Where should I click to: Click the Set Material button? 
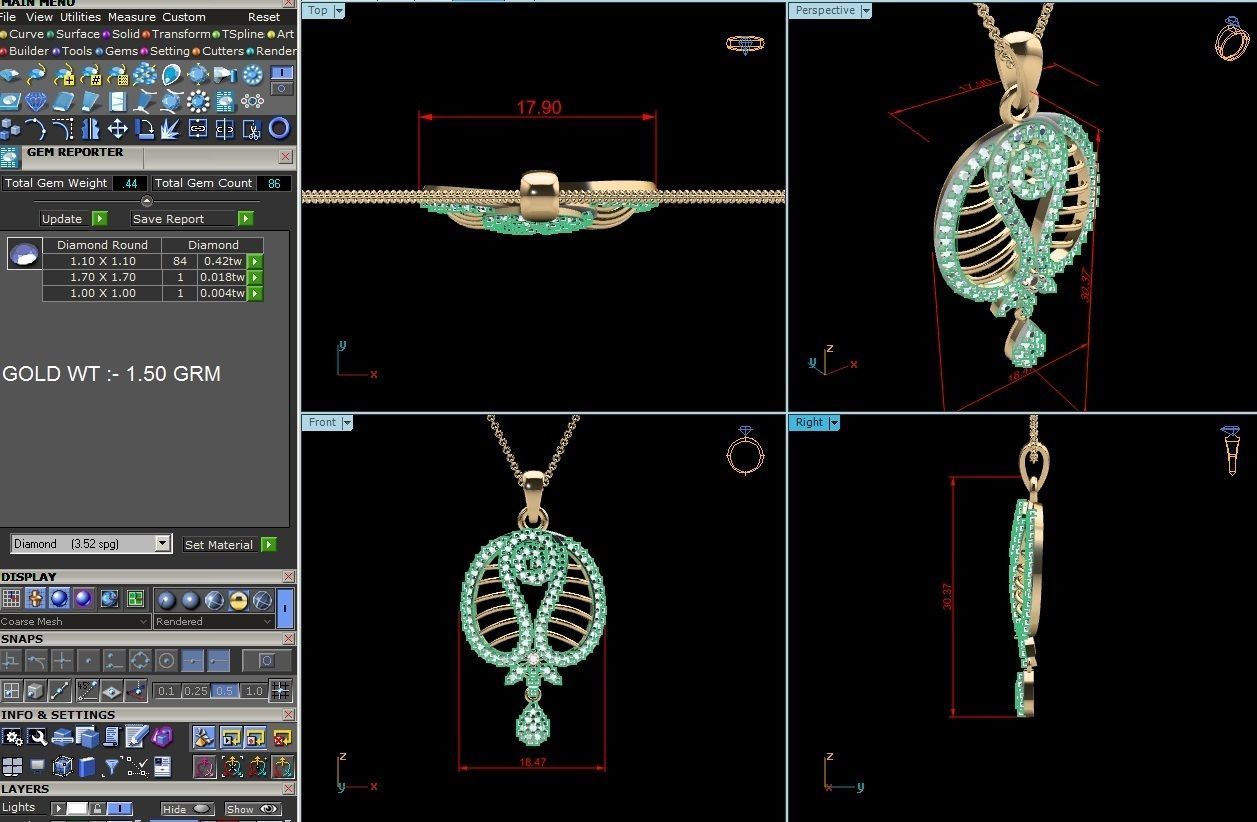coord(229,544)
